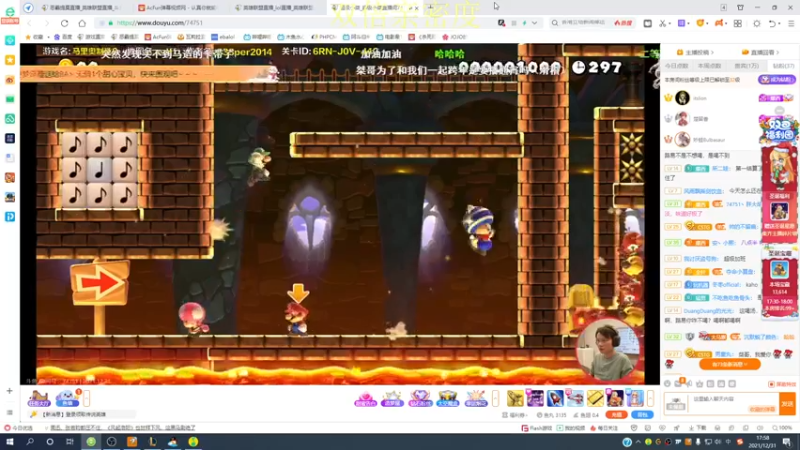Open the taskbar clock and date
The width and height of the screenshot is (800, 450).
[x=763, y=442]
